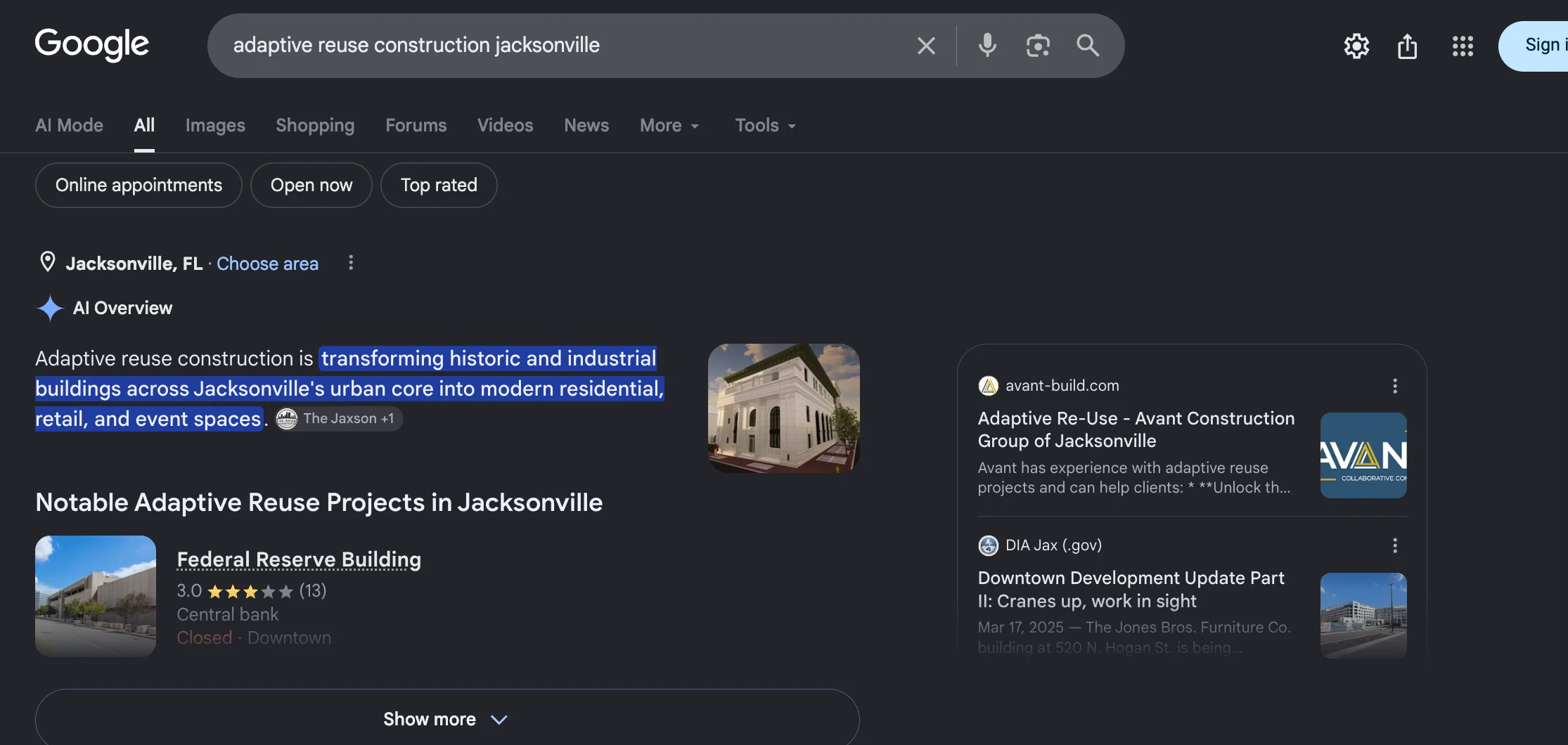Open the Videos tab

[x=505, y=125]
